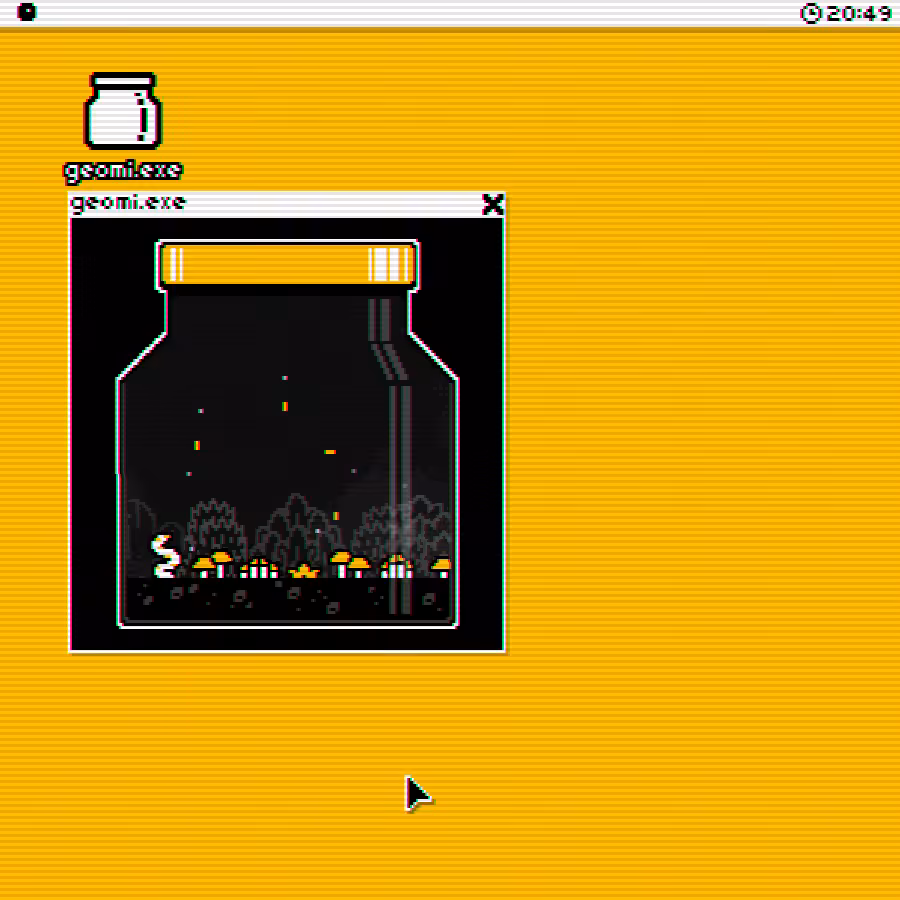The image size is (900, 900).
Task: Click the geomi.exe window title text
Action: pyautogui.click(x=128, y=203)
